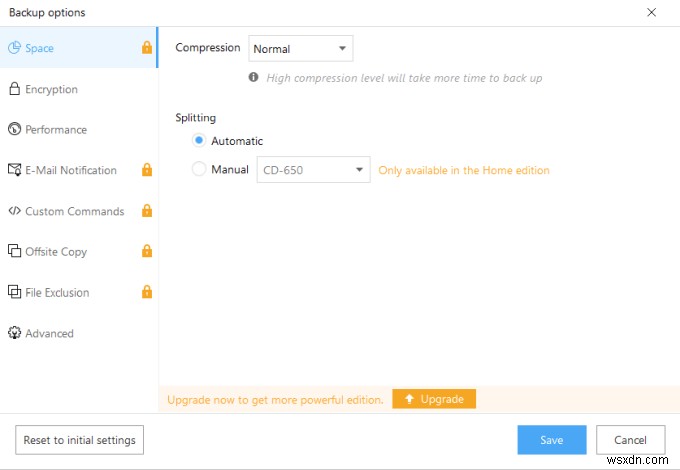680x470 pixels.
Task: Cancel the backup options dialog
Action: 630,440
